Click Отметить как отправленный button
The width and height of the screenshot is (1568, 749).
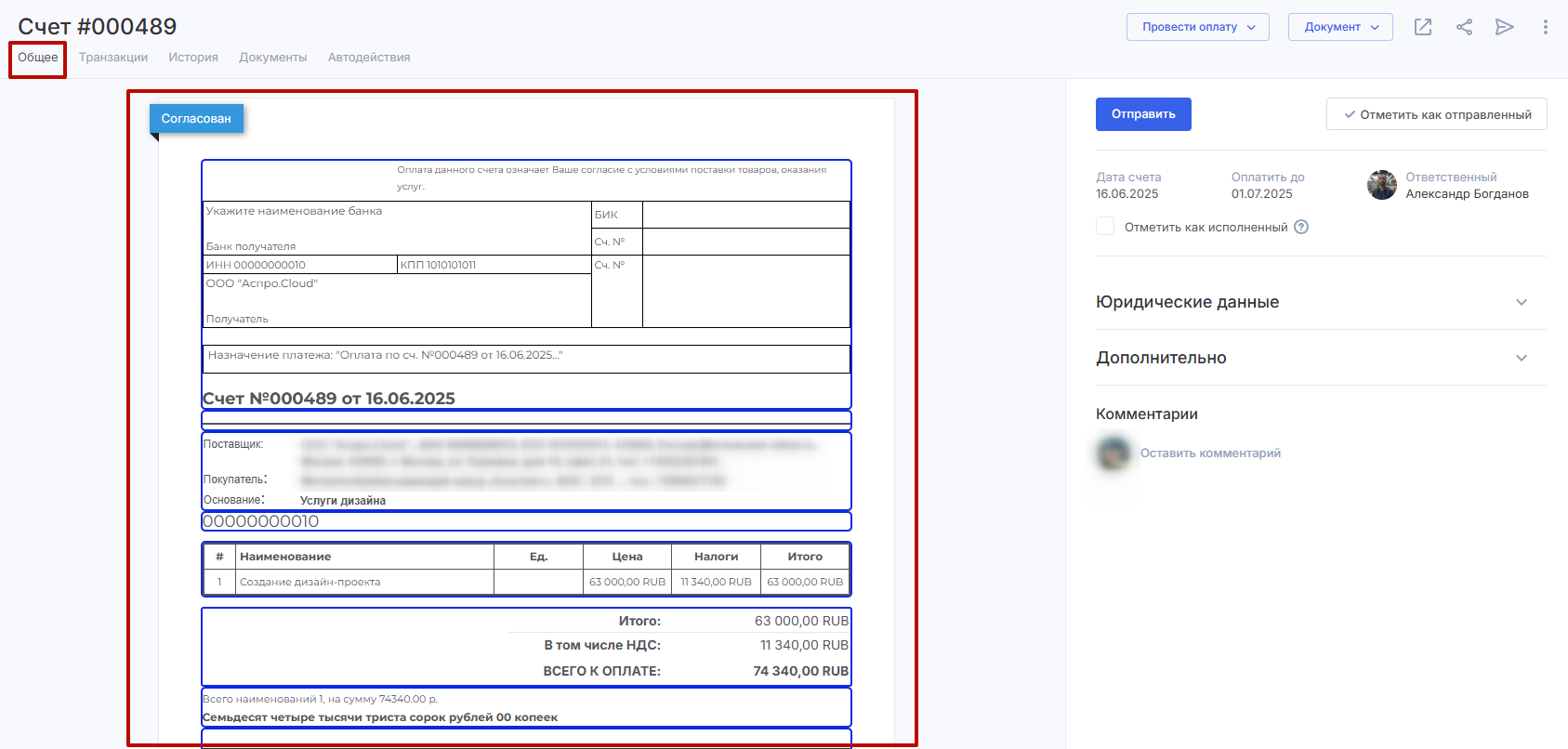point(1436,114)
